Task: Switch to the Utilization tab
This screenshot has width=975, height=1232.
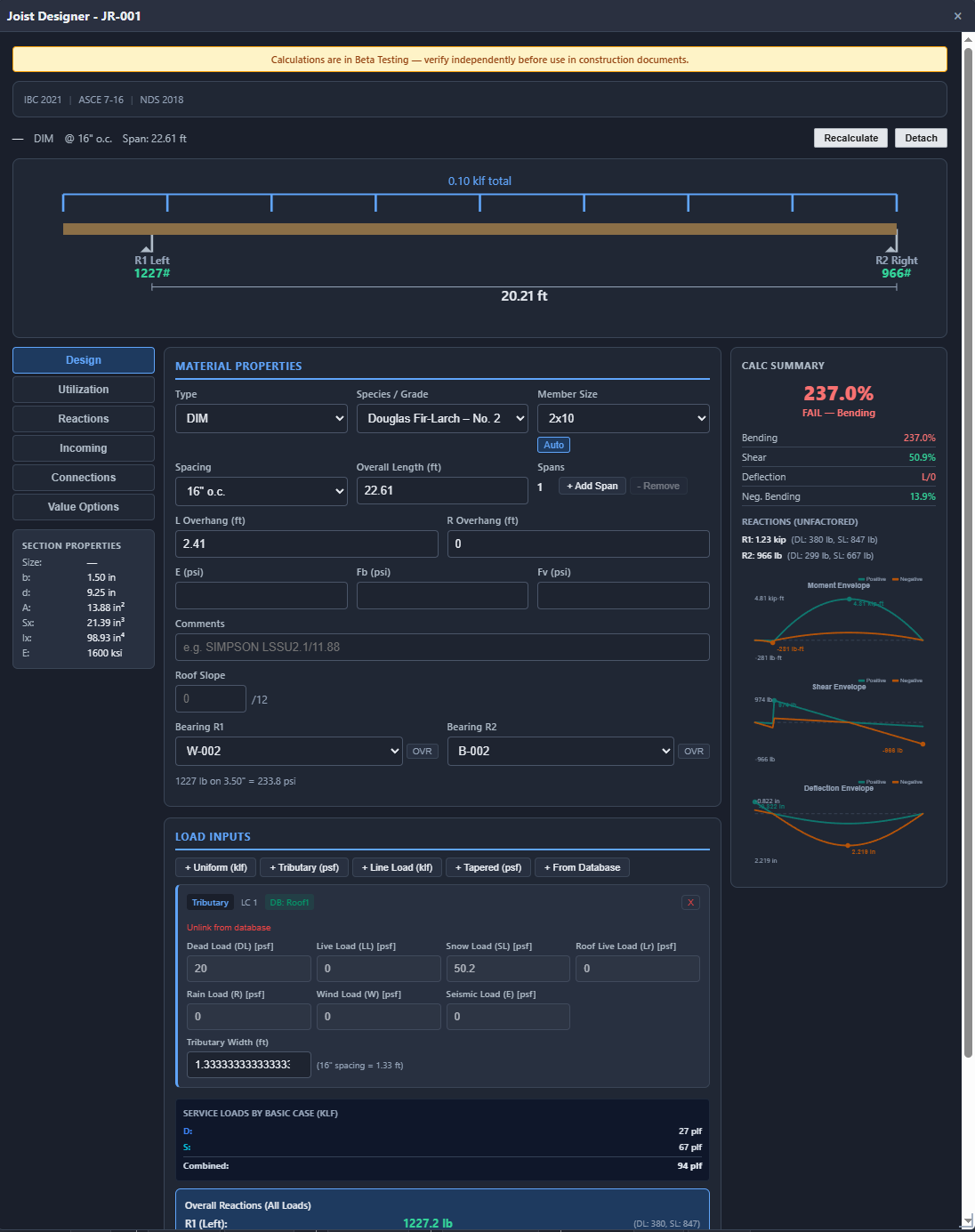Action: click(x=84, y=390)
